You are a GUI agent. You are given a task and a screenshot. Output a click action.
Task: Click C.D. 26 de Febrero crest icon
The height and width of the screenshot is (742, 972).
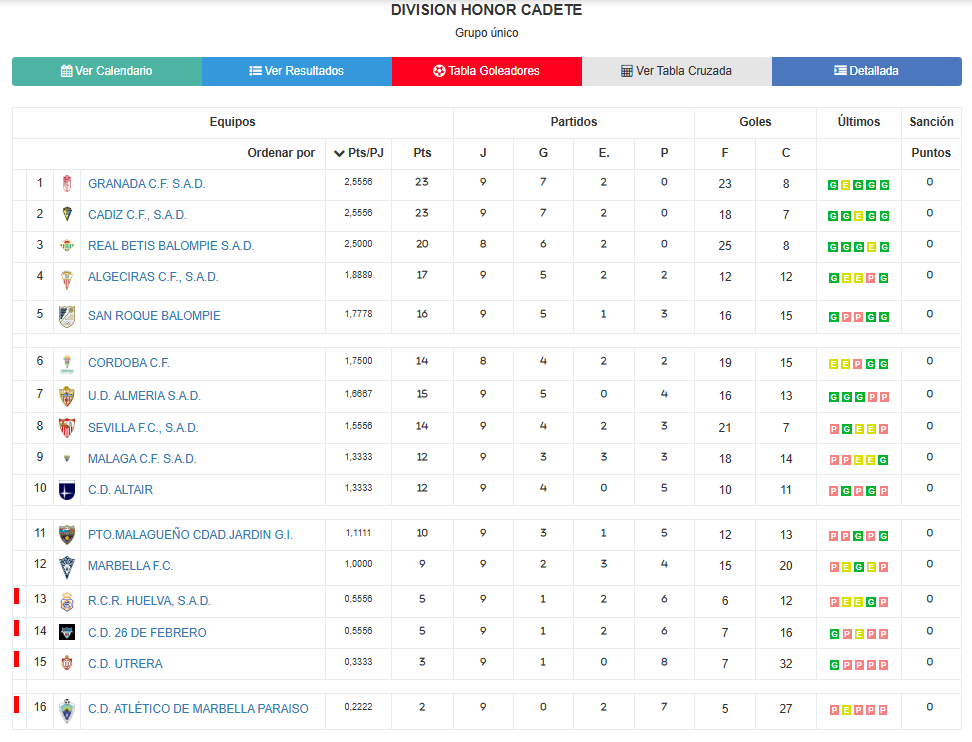67,632
